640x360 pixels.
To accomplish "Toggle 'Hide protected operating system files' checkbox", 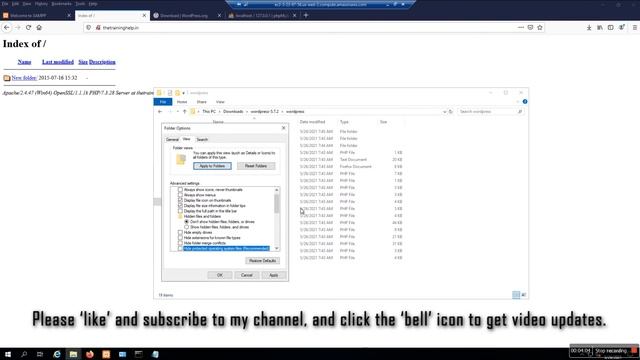I will coord(180,248).
